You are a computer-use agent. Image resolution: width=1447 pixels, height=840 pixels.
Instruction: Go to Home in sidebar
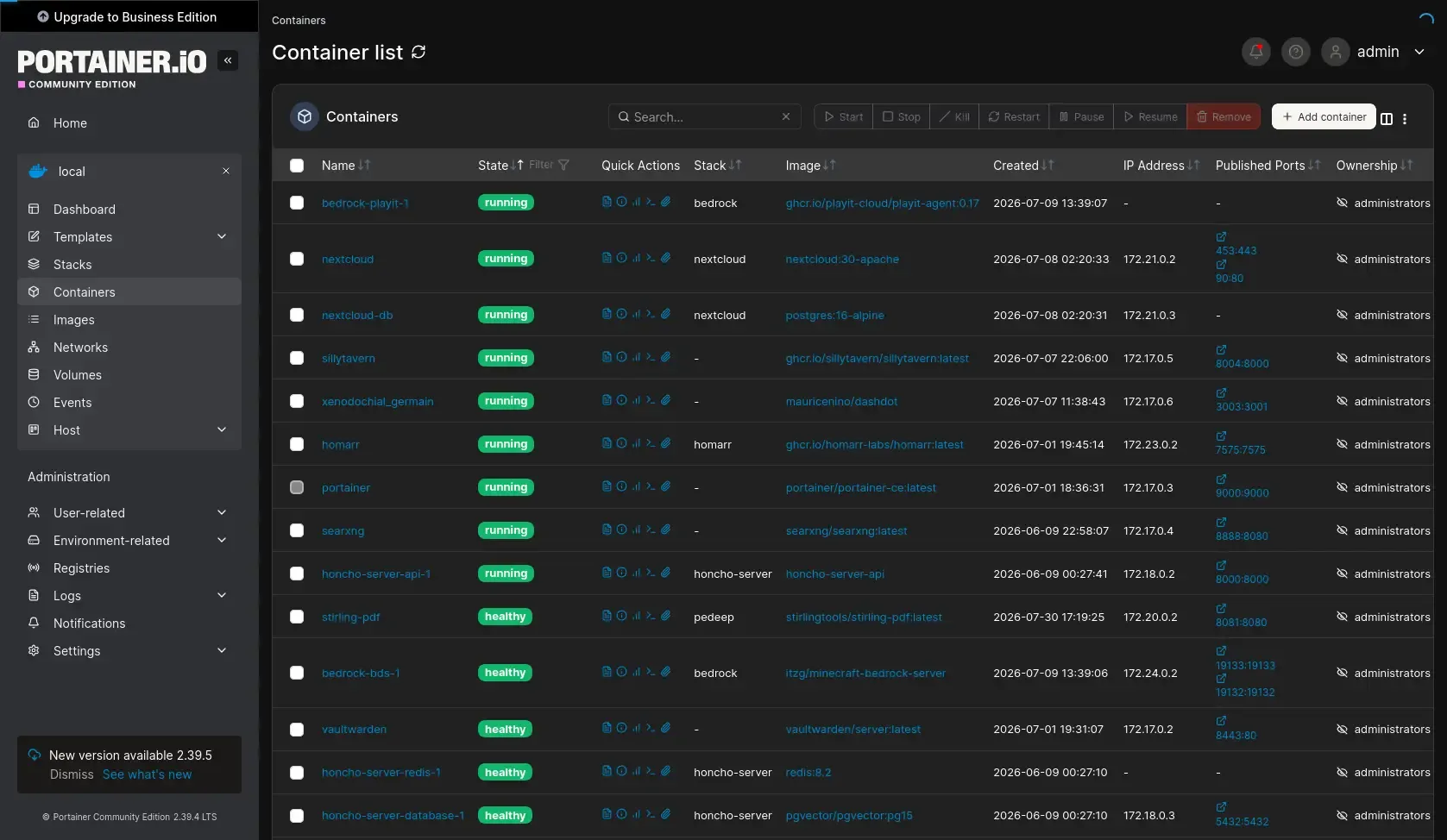coord(129,122)
